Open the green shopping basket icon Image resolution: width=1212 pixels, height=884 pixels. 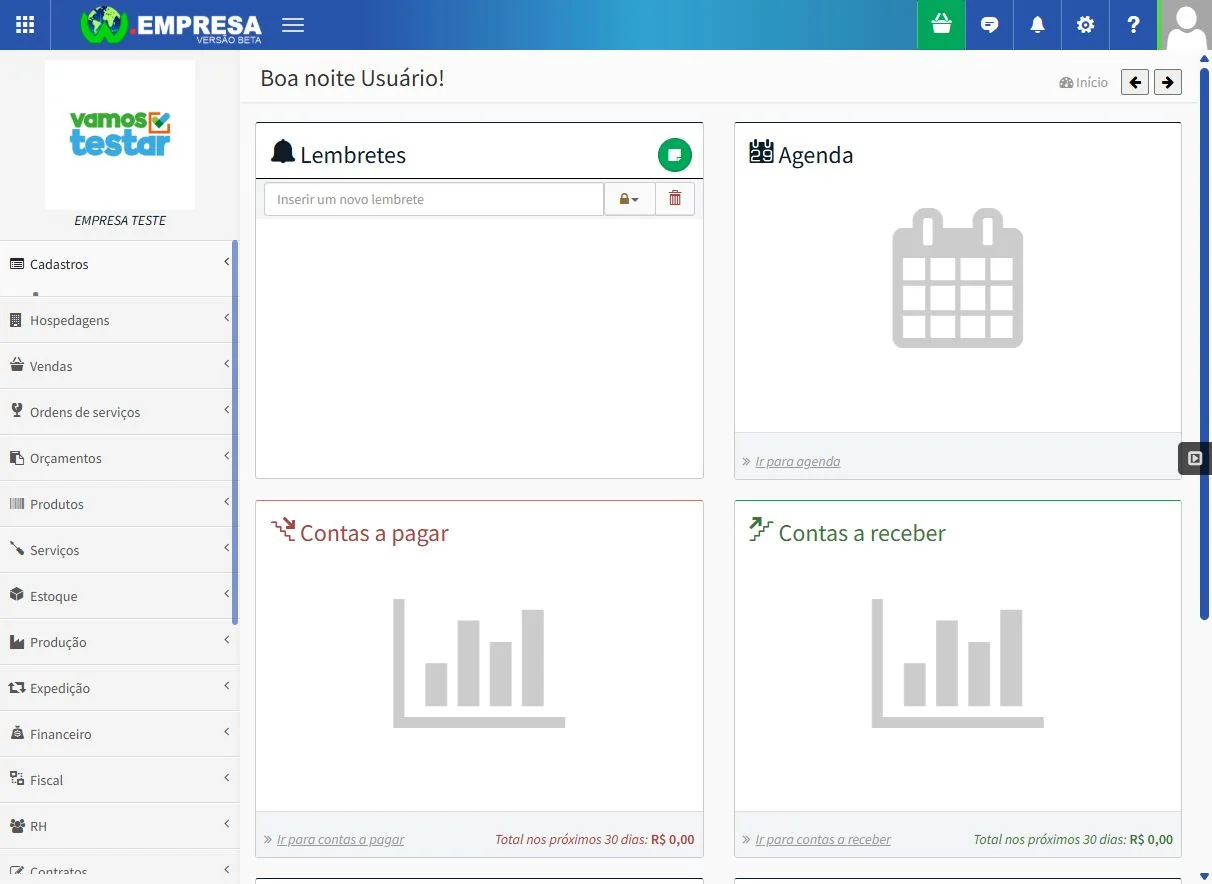point(941,25)
